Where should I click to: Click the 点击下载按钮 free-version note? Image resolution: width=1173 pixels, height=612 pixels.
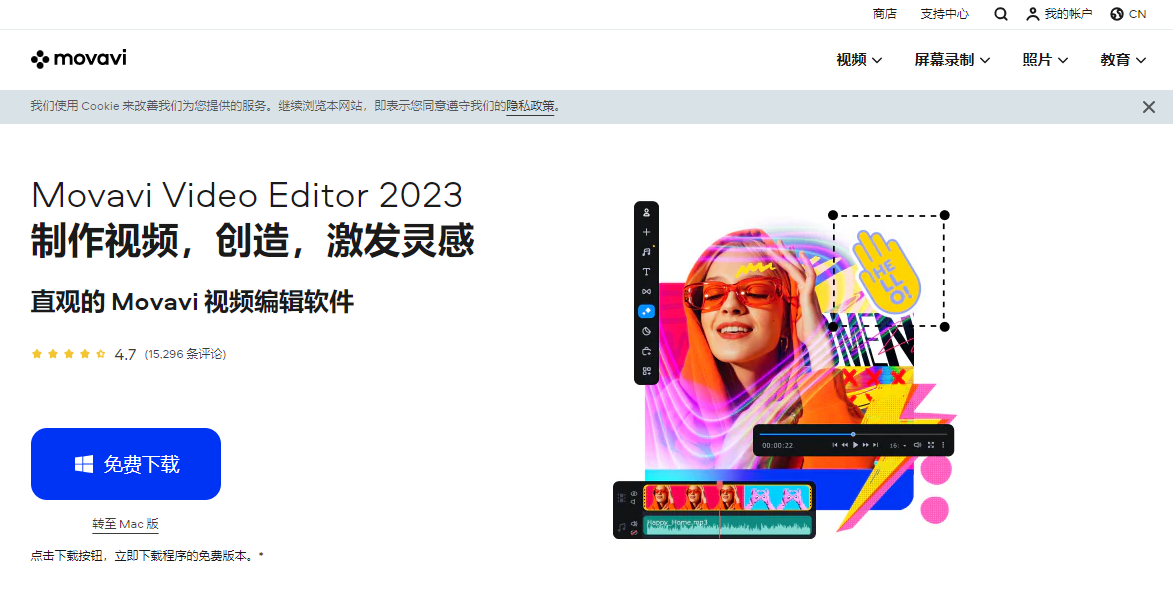pyautogui.click(x=147, y=556)
